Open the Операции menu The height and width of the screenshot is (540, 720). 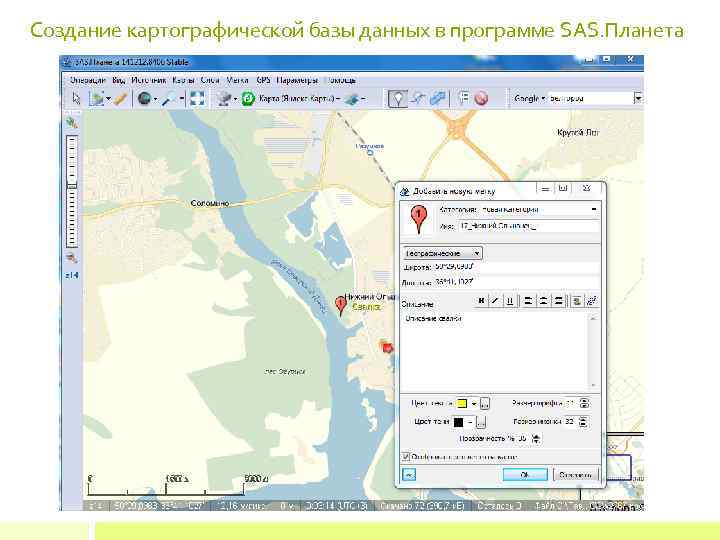tap(87, 80)
